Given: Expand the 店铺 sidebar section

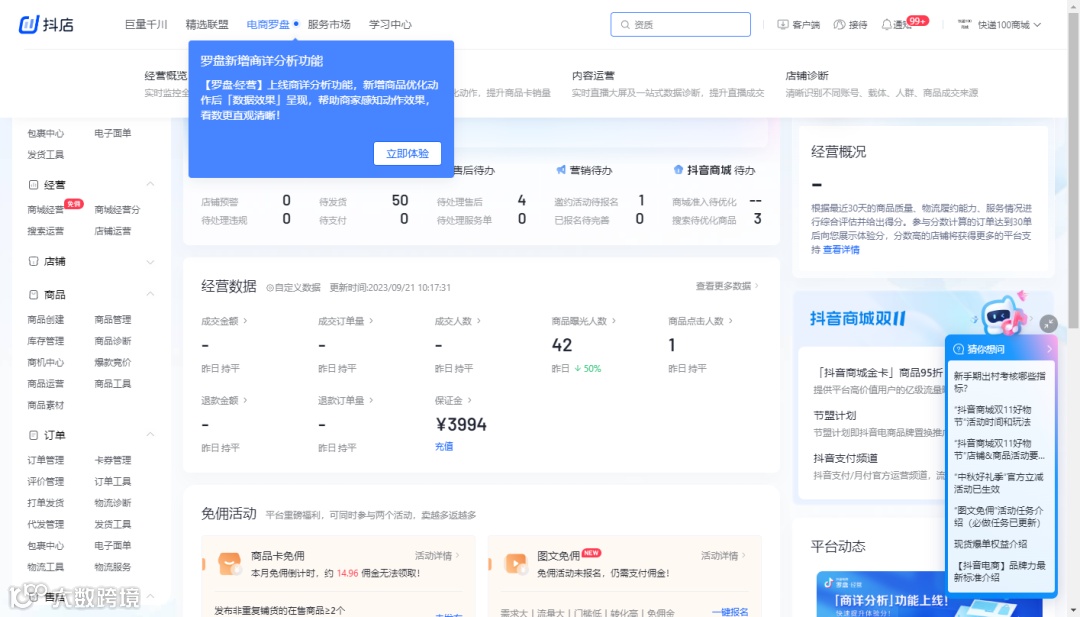Looking at the screenshot, I should coord(150,262).
